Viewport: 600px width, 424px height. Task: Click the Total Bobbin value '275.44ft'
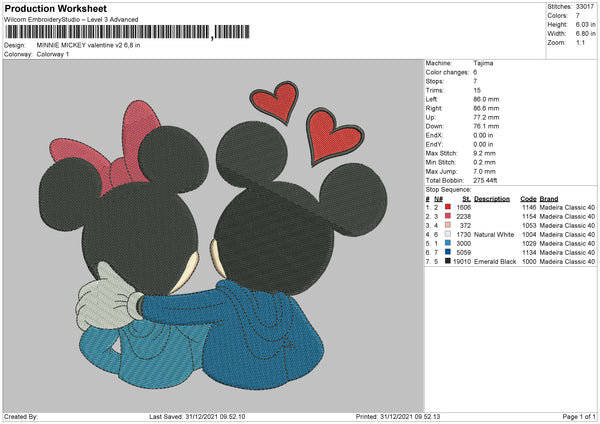[x=485, y=180]
